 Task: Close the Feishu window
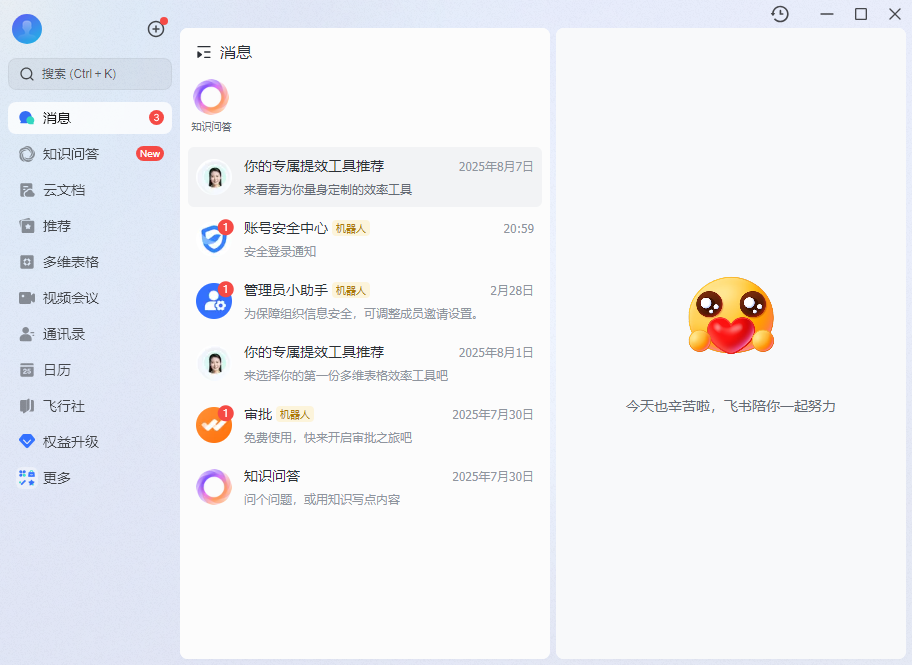point(895,14)
